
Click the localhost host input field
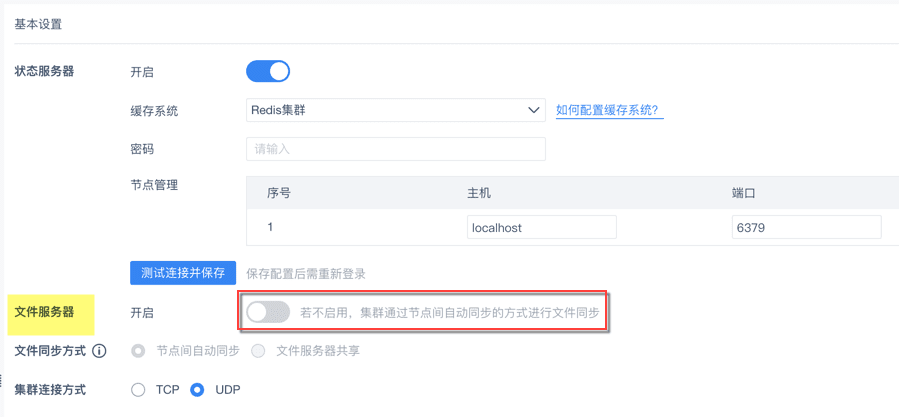point(541,227)
